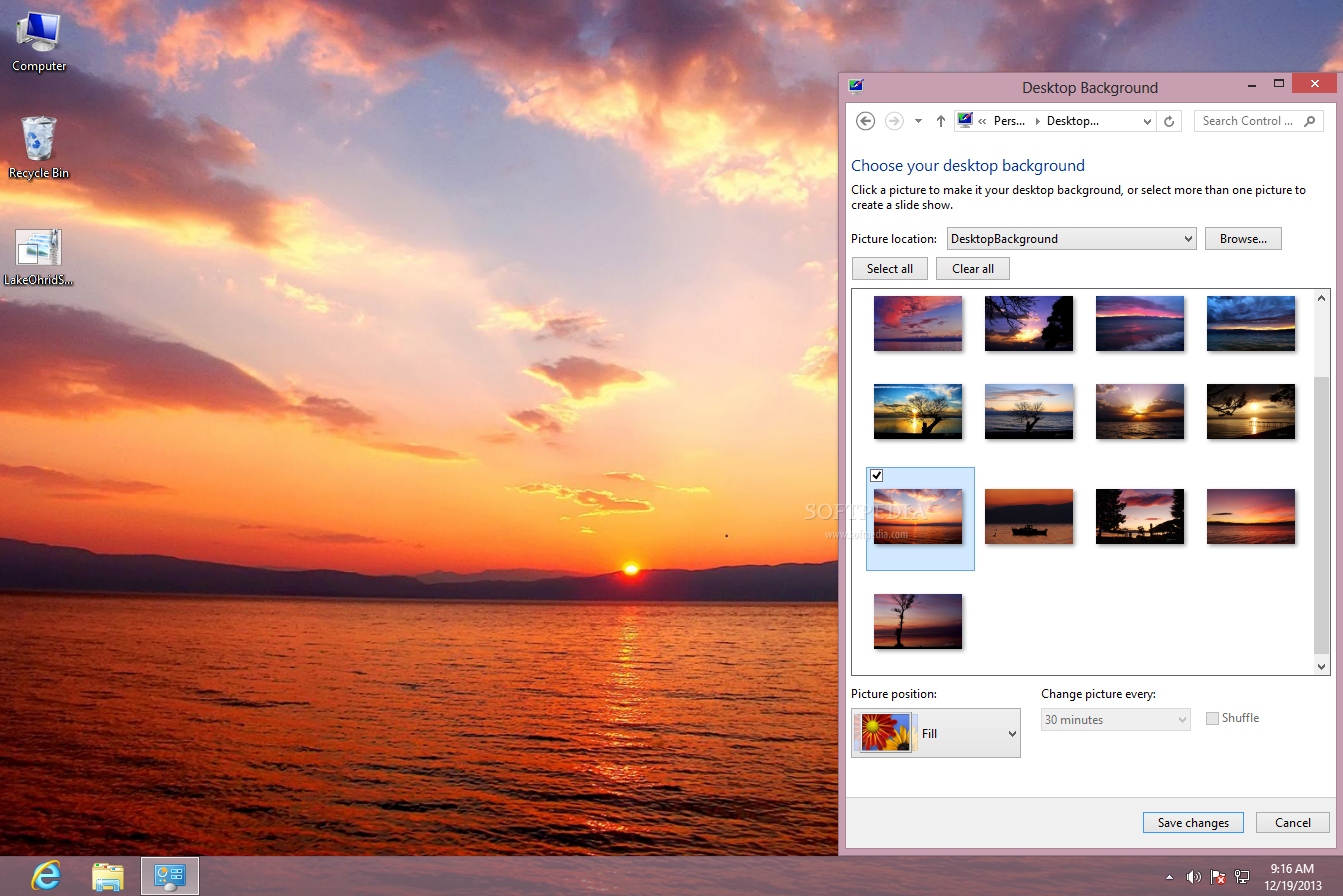1343x896 pixels.
Task: Click Select all button
Action: 889,268
